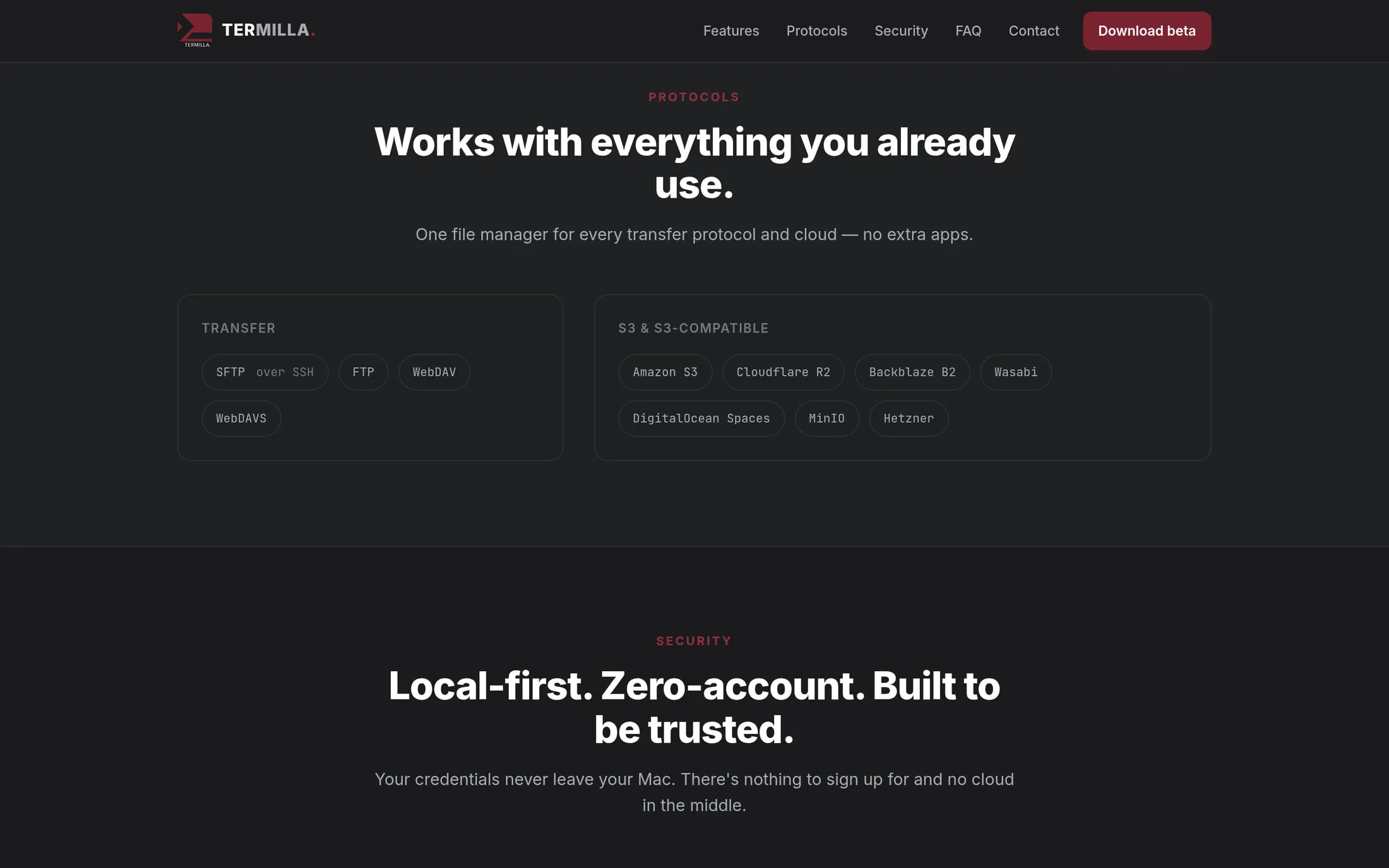The width and height of the screenshot is (1389, 868).
Task: Click the Hetzner chip
Action: tap(909, 419)
